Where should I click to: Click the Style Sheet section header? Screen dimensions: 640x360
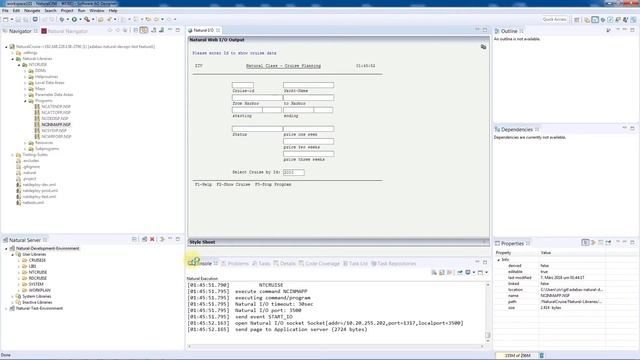(x=338, y=242)
